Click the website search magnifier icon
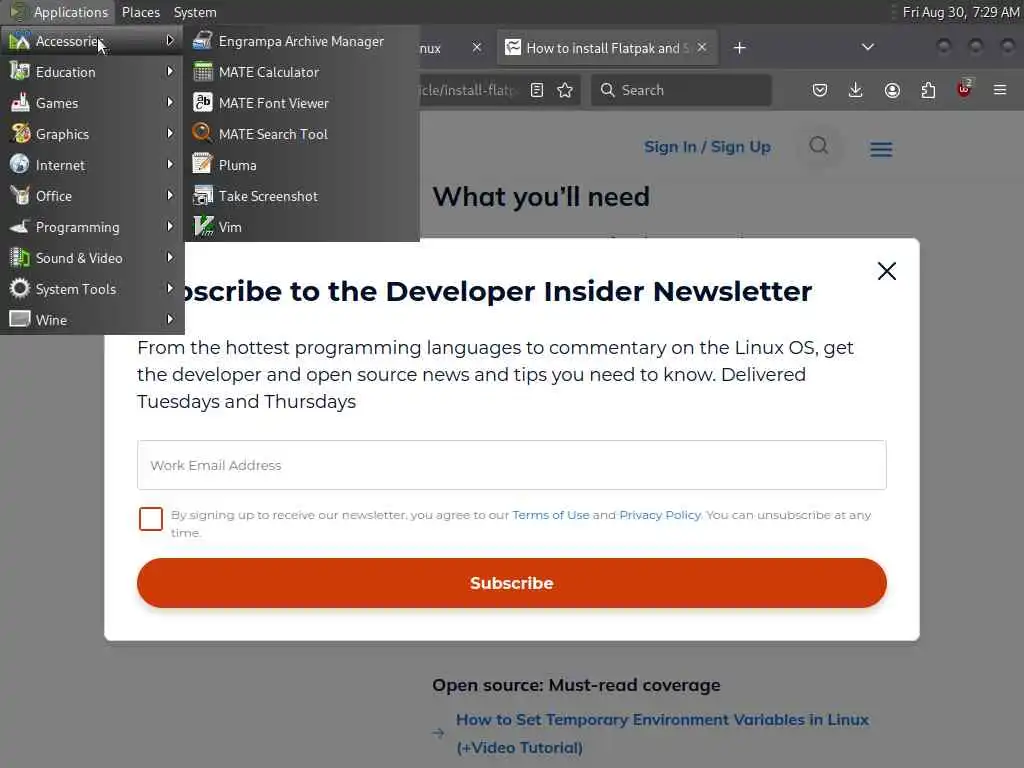The height and width of the screenshot is (768, 1024). (819, 146)
